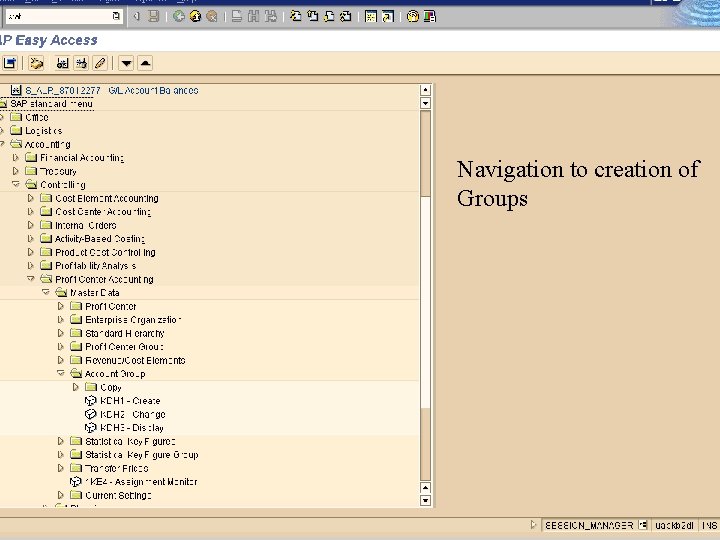Select the Office folder

pos(37,117)
